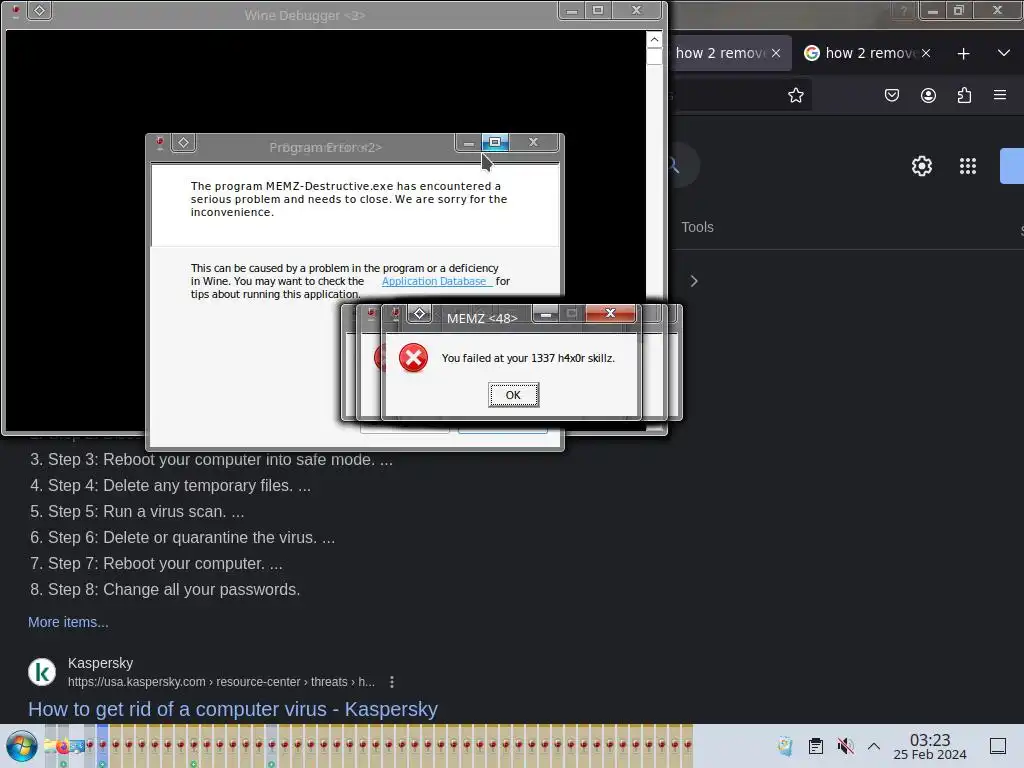Click the Kaspersky site favicon
Image resolution: width=1024 pixels, height=768 pixels.
pos(42,672)
